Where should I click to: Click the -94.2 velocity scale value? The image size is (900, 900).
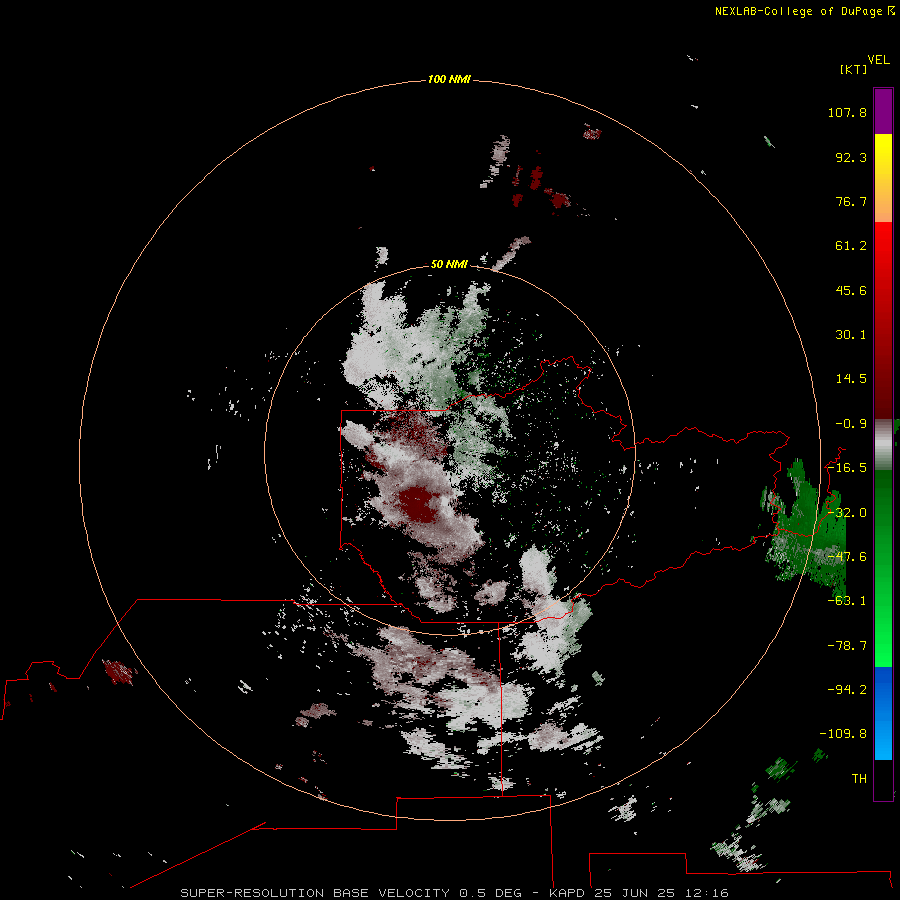(x=847, y=690)
